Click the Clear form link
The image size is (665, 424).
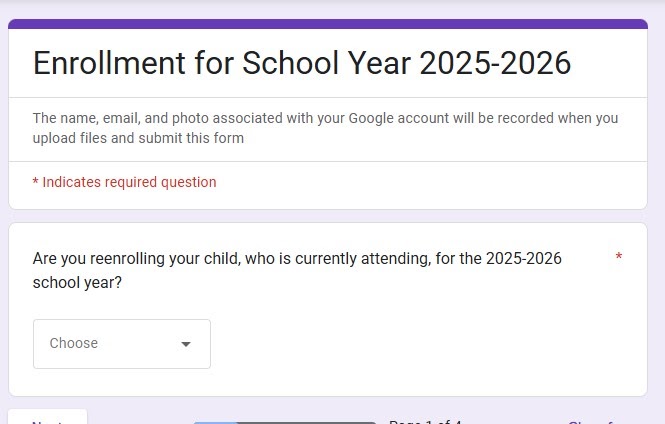tap(596, 421)
